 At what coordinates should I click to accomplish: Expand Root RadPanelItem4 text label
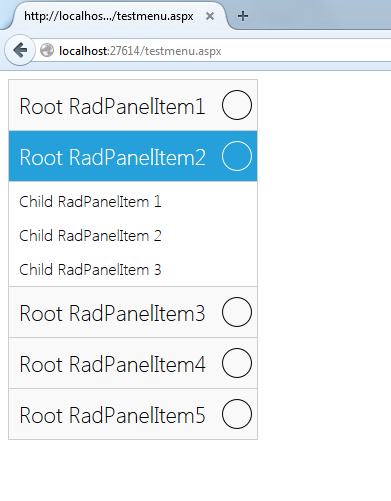click(x=112, y=364)
